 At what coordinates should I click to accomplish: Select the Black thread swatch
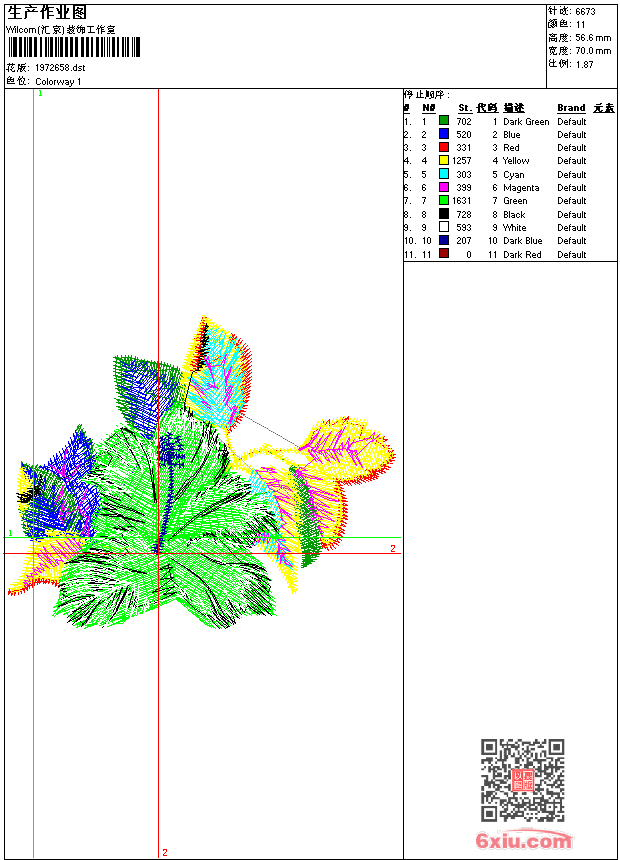[x=444, y=214]
